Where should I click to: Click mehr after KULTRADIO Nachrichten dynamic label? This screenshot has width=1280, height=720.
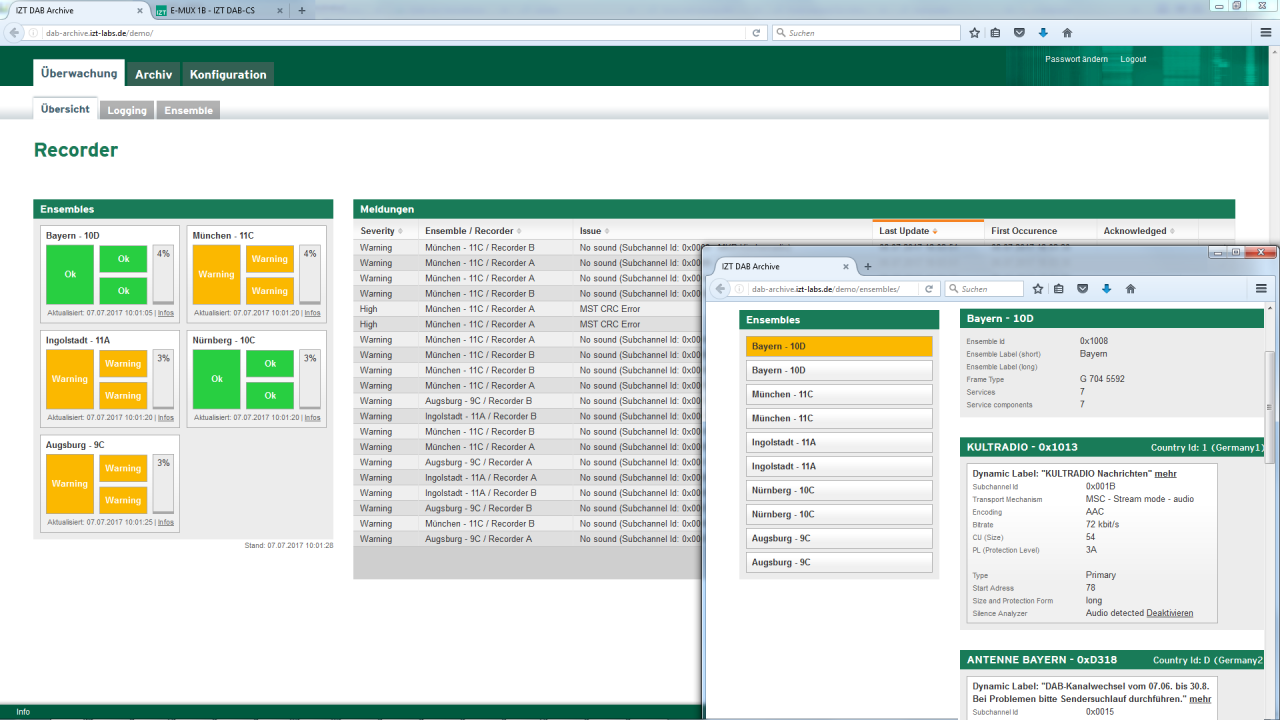(x=1165, y=473)
